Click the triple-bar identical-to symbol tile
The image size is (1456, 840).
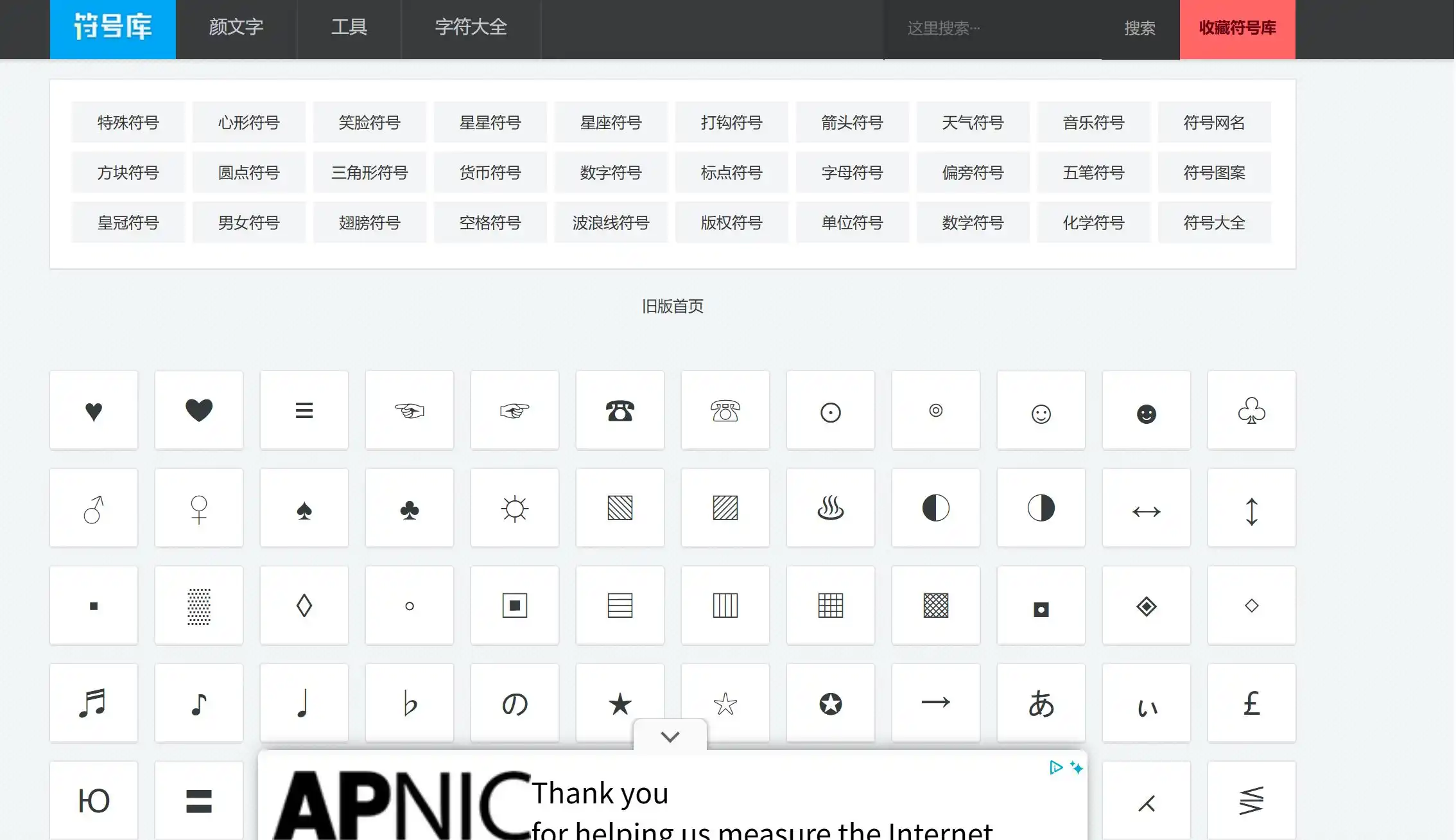tap(304, 410)
